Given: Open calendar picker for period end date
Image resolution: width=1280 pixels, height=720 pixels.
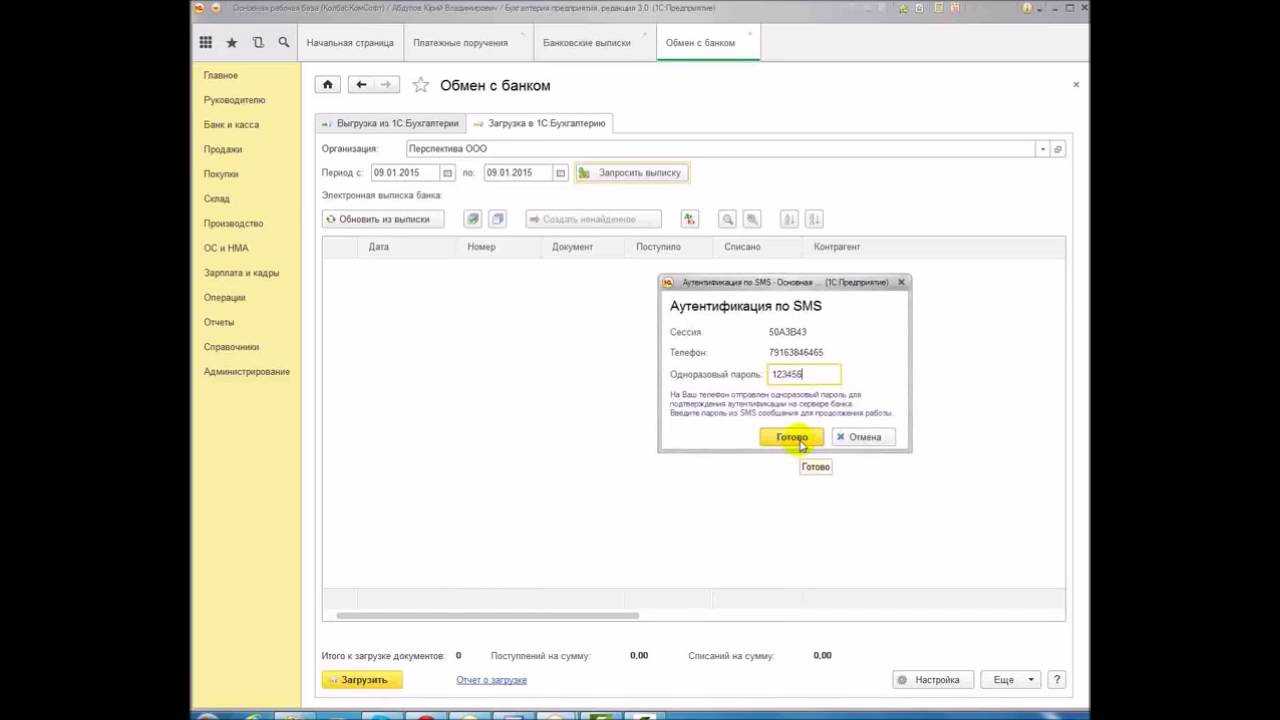Looking at the screenshot, I should pos(561,173).
